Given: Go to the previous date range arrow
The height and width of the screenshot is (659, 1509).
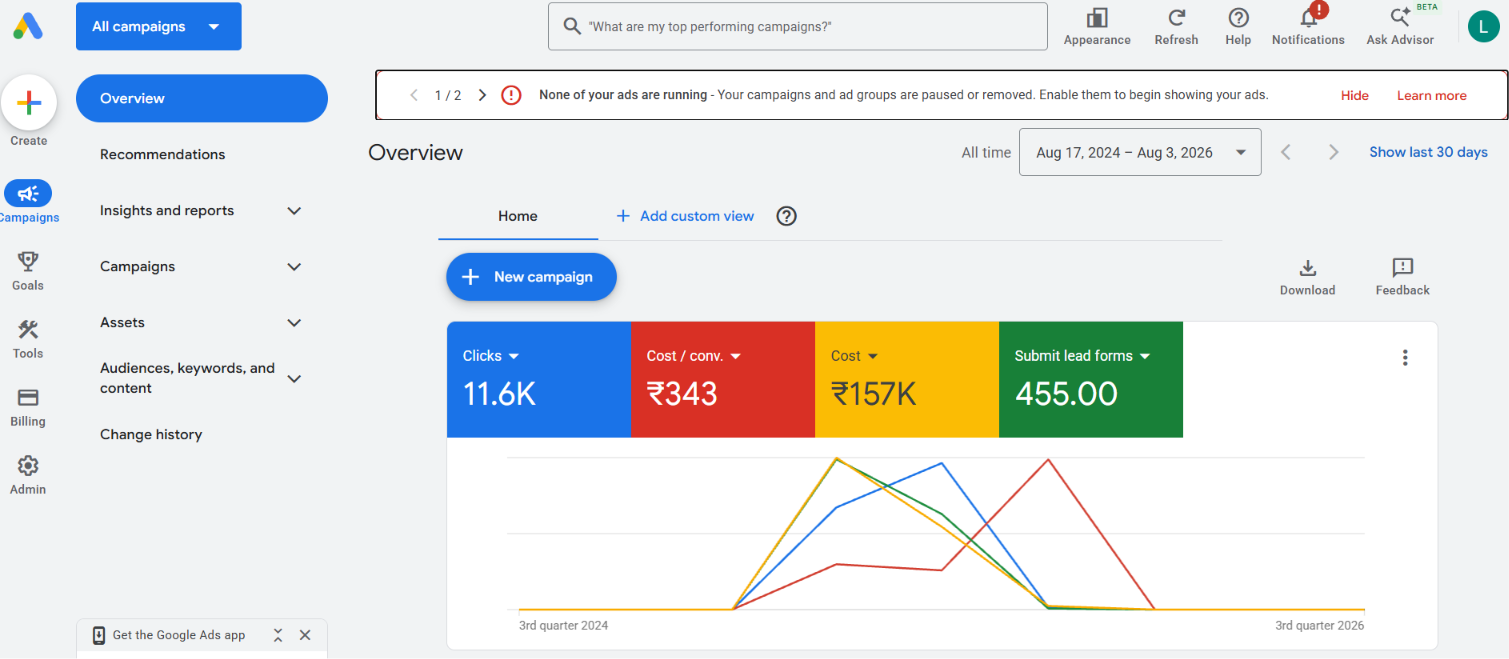Looking at the screenshot, I should 1286,152.
